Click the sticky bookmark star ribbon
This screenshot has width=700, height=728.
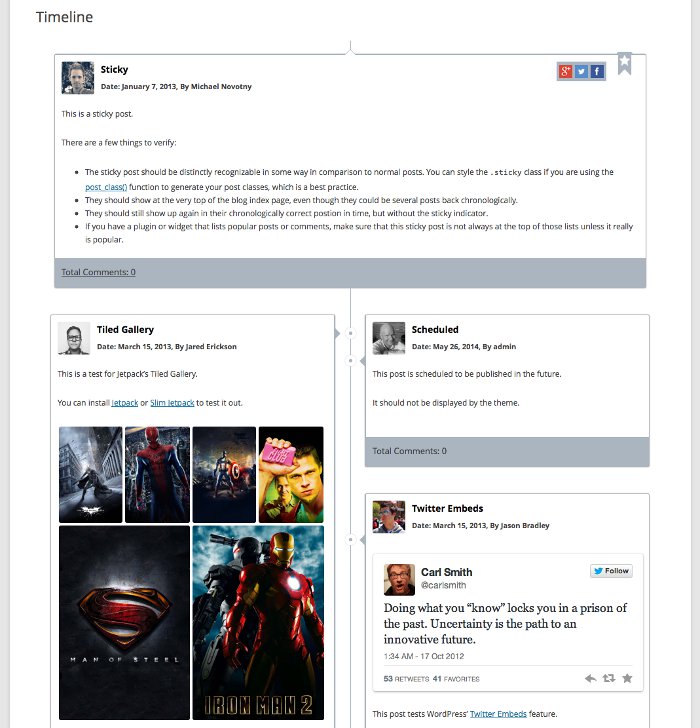[x=624, y=63]
